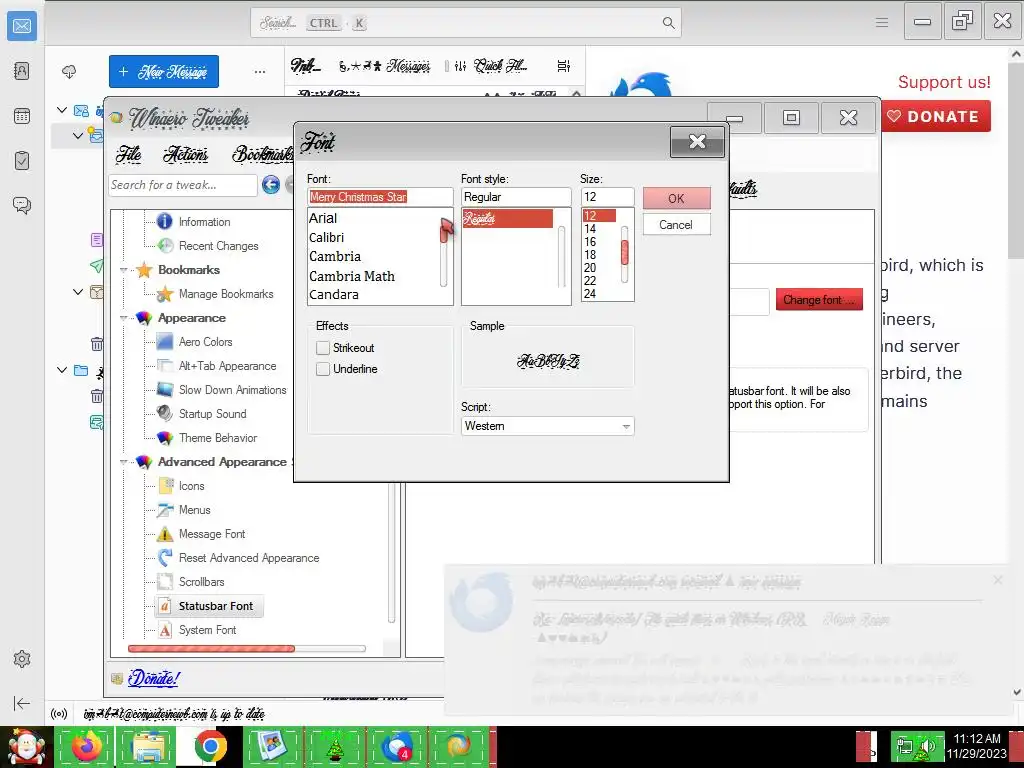Open Thunderbird settings gear icon
The width and height of the screenshot is (1024, 768).
pos(22,659)
